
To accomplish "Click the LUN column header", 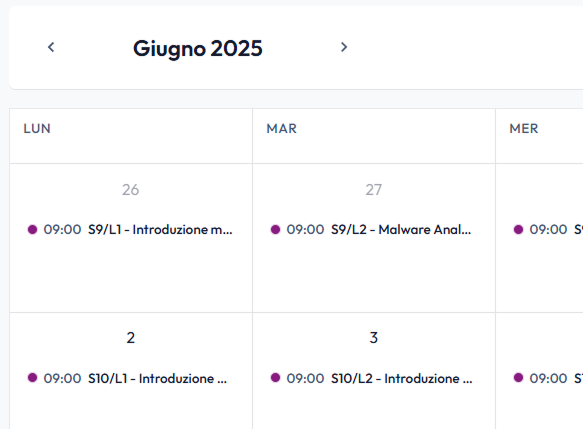I will [x=37, y=129].
